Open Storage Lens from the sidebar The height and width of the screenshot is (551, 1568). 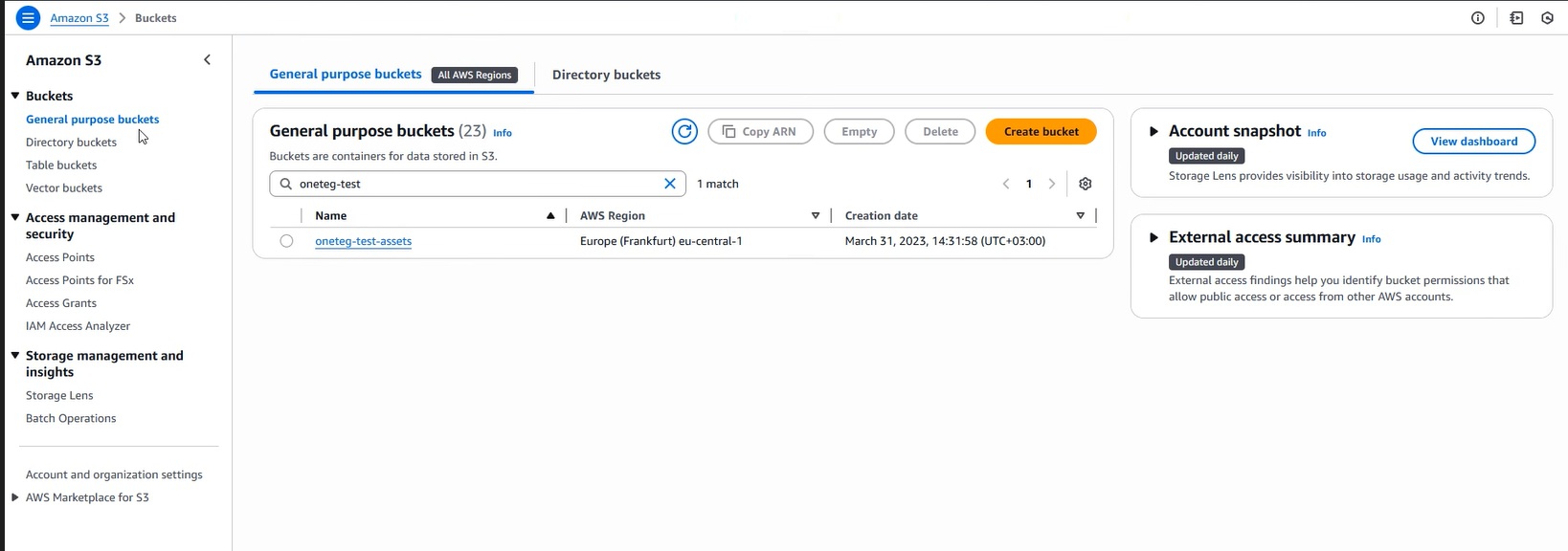click(x=59, y=395)
